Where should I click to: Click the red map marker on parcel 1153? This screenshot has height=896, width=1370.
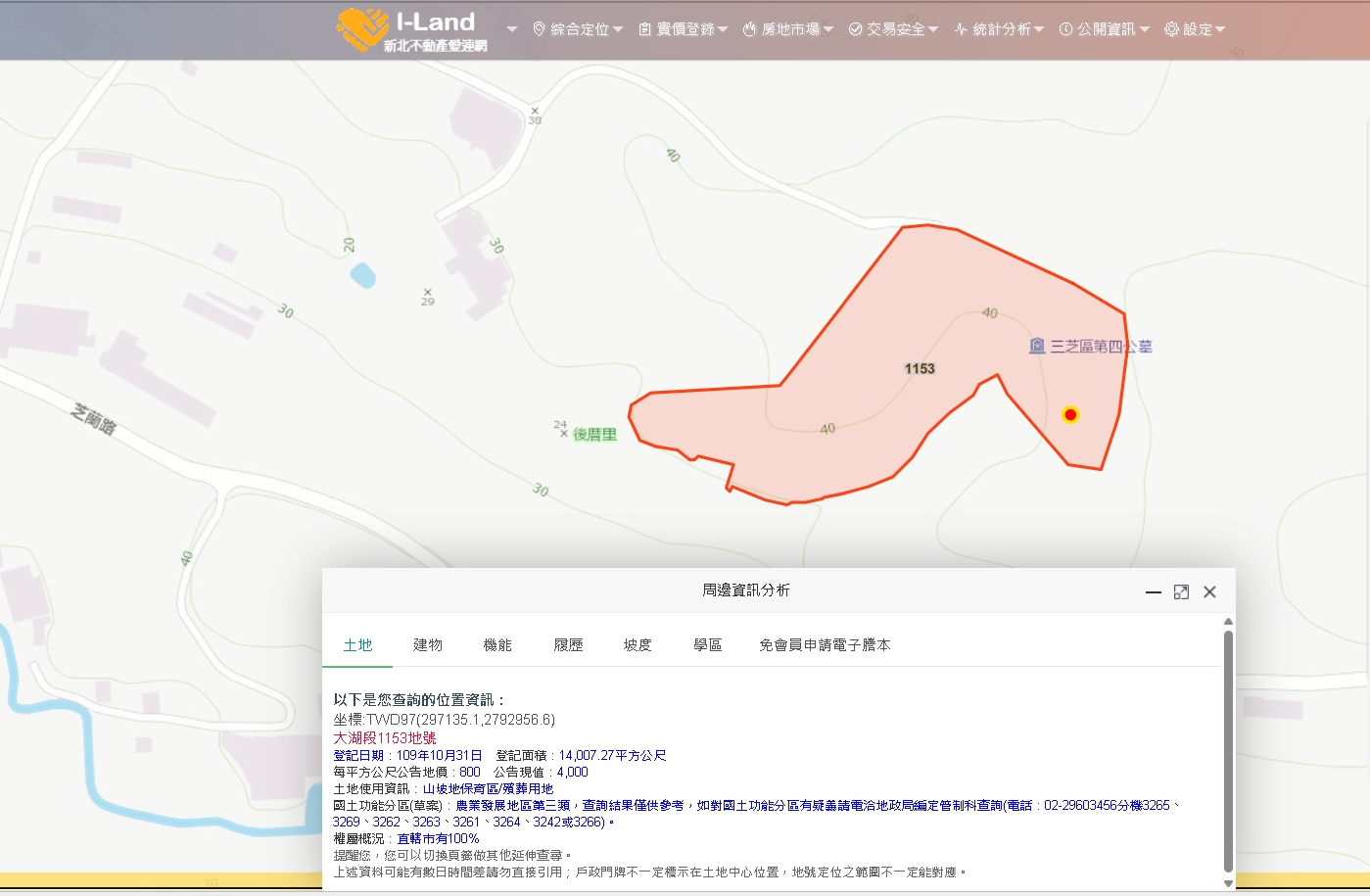click(x=1069, y=414)
